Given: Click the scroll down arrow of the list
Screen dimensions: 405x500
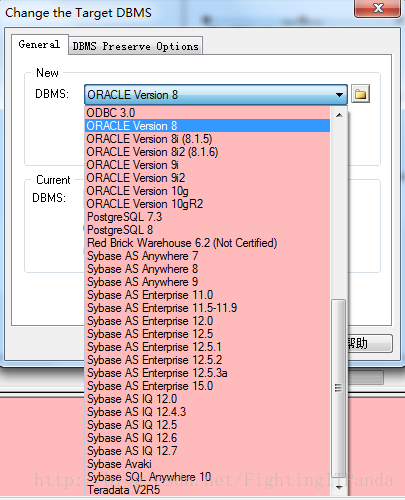Looking at the screenshot, I should coord(339,487).
